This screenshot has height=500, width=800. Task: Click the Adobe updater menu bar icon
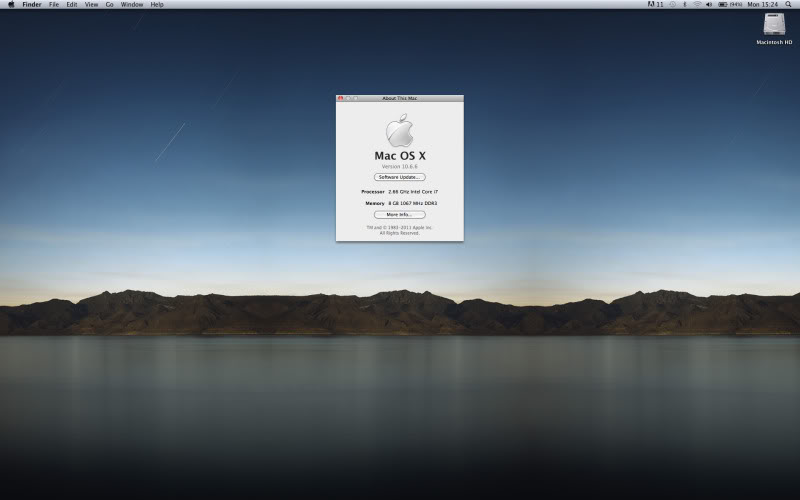[651, 4]
